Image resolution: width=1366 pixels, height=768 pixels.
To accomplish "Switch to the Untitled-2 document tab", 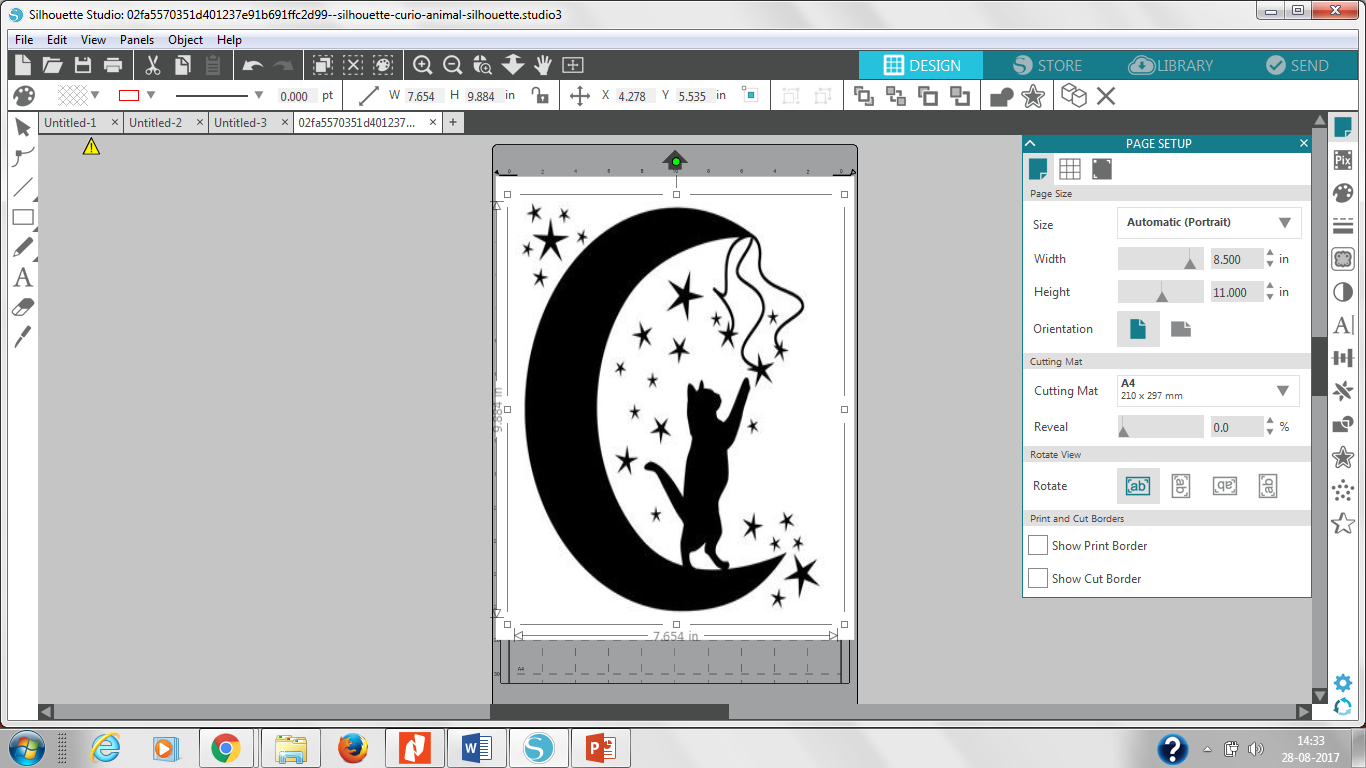I will point(157,122).
